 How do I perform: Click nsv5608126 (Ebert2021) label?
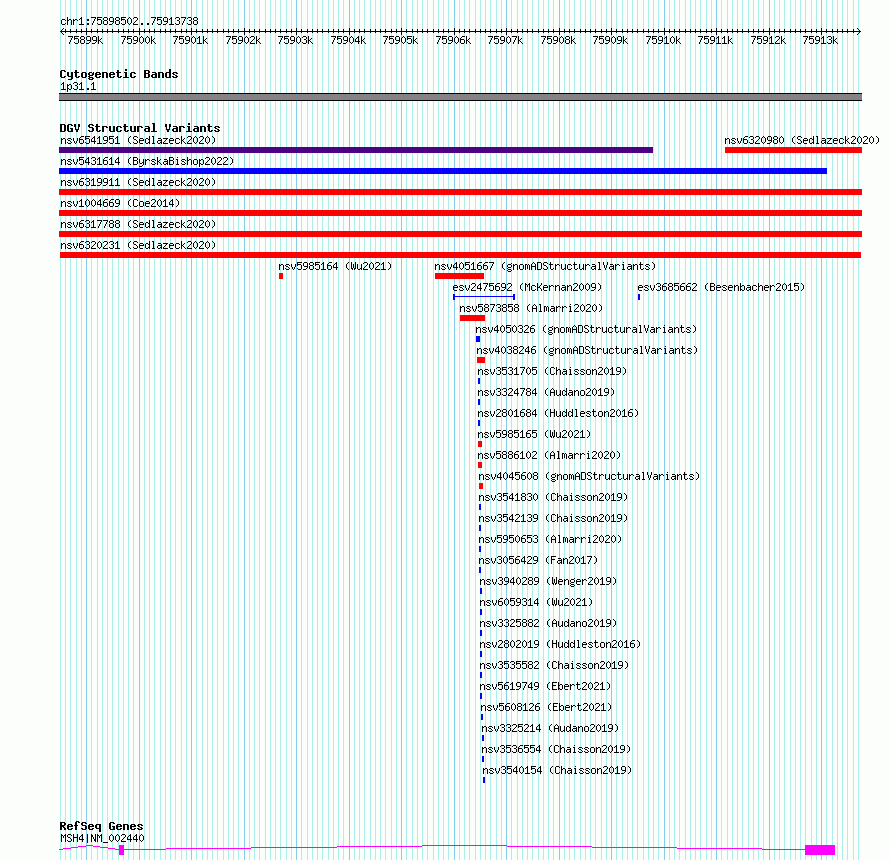[547, 707]
